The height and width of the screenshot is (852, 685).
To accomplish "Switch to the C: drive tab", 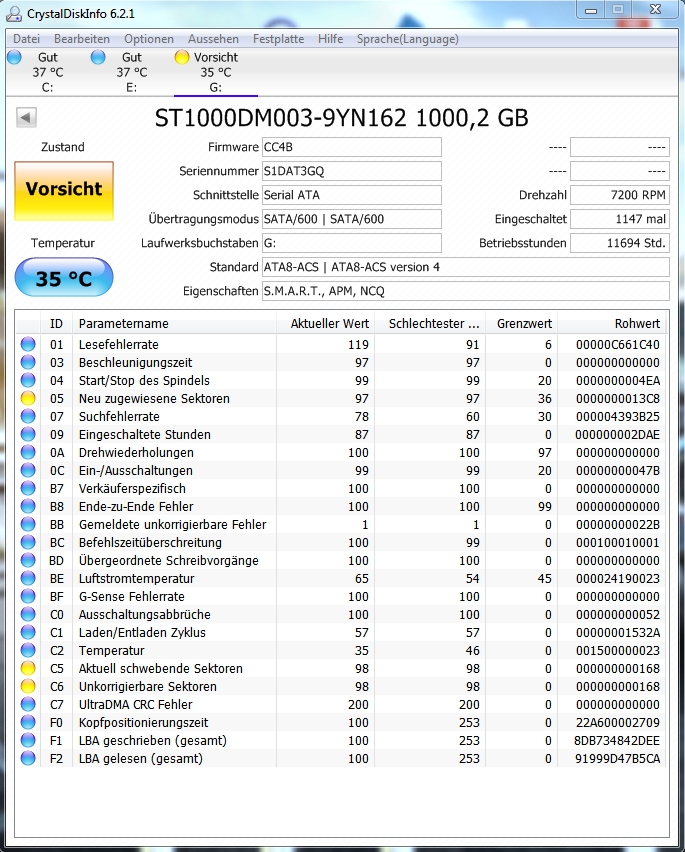I will [x=48, y=72].
